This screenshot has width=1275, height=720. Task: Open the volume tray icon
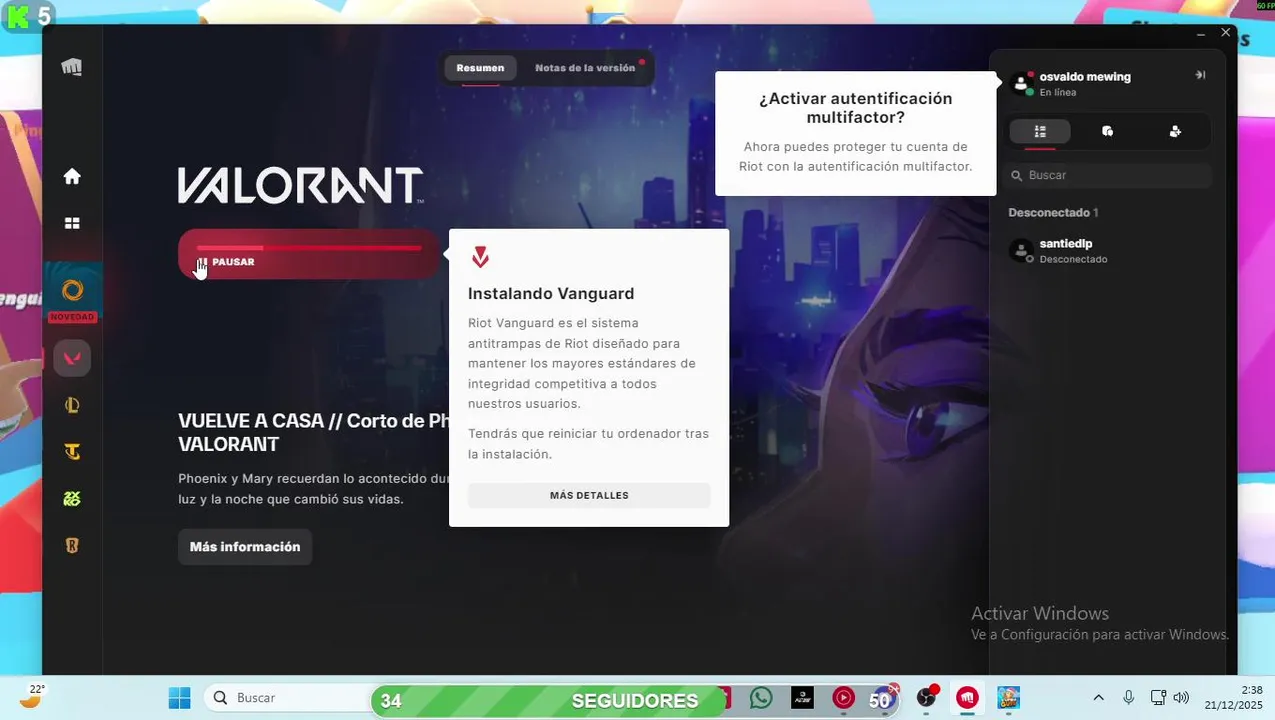tap(1181, 698)
